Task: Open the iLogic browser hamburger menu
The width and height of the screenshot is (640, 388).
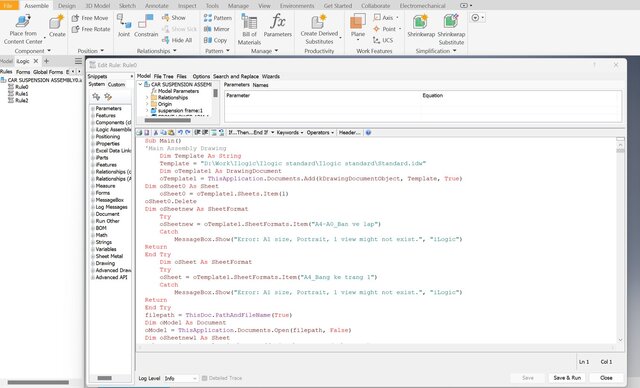Action: click(x=78, y=61)
